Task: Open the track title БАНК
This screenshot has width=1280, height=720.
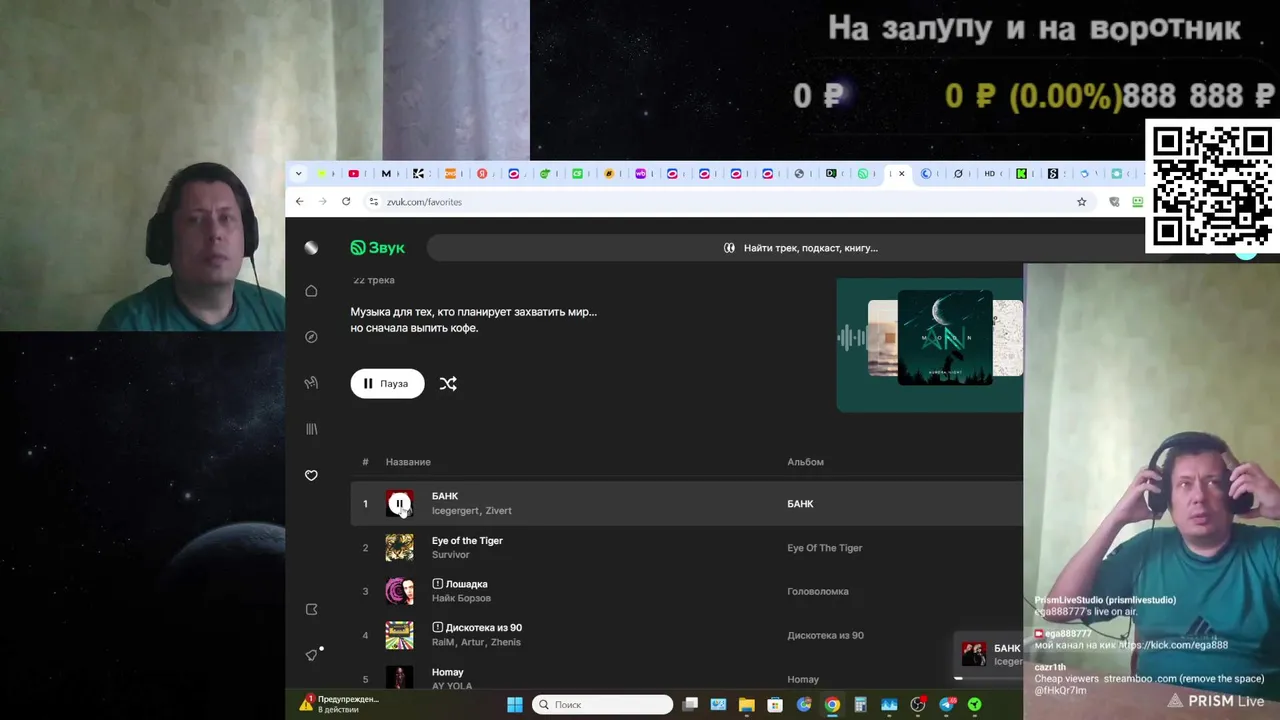Action: click(445, 496)
